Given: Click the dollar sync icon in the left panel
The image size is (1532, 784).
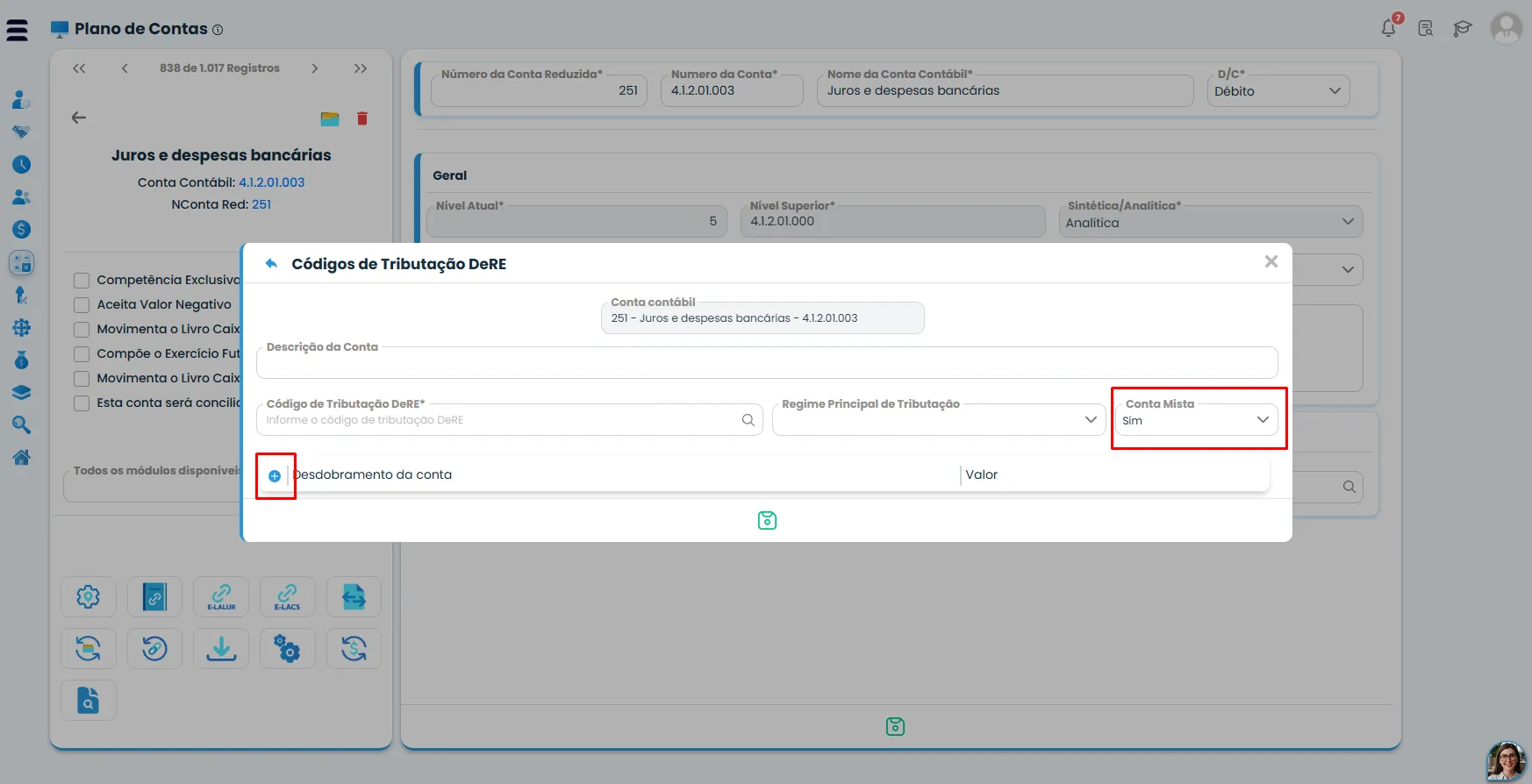Looking at the screenshot, I should coord(354,649).
